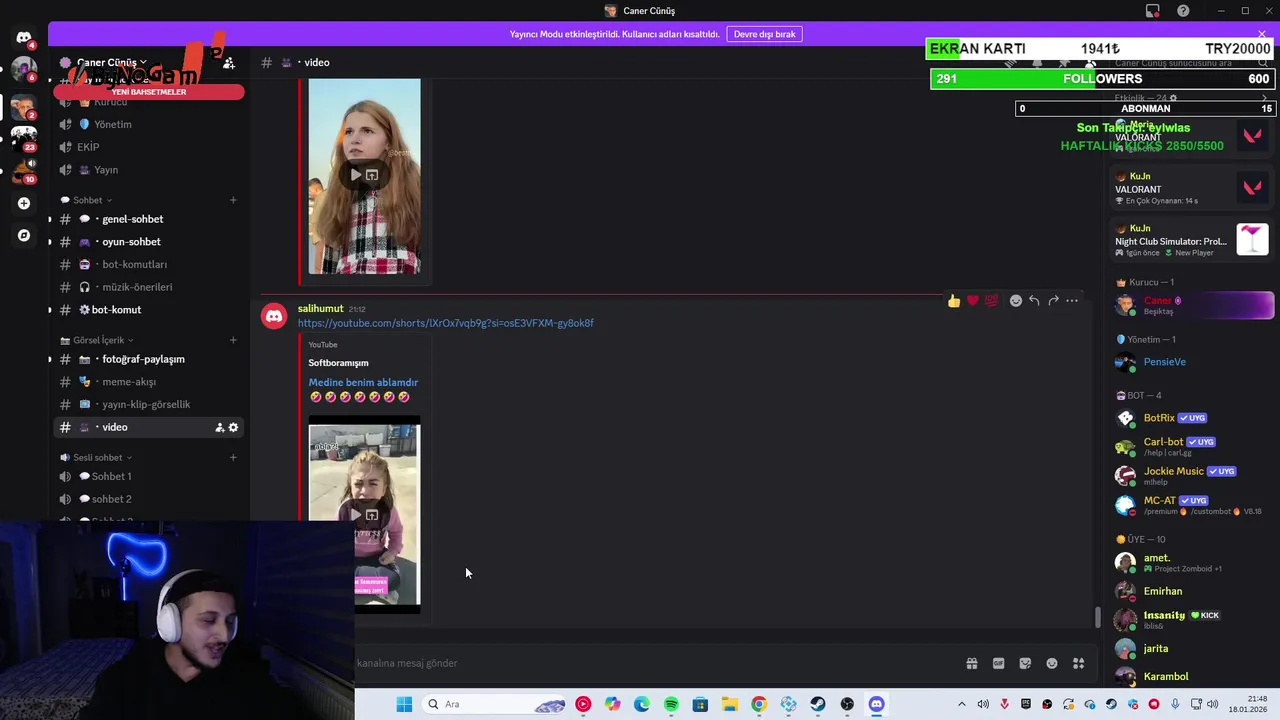Open emoji picker in message bar
The width and height of the screenshot is (1280, 720).
[x=1052, y=663]
